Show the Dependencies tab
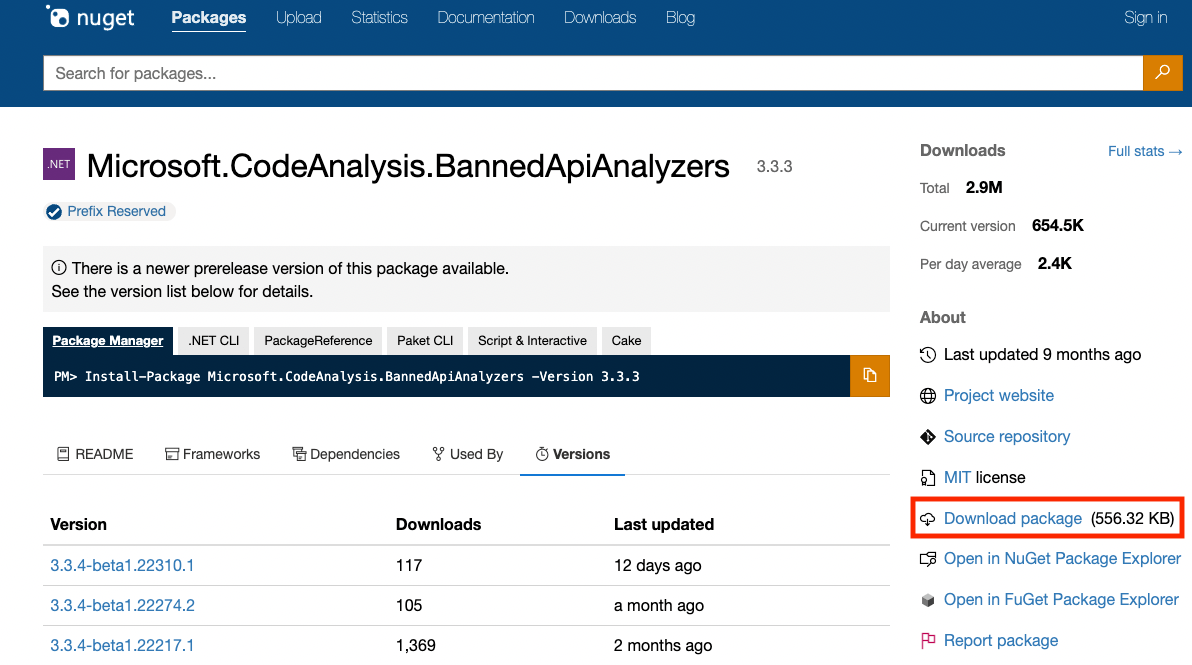Screen dimensions: 1192x665 point(346,454)
